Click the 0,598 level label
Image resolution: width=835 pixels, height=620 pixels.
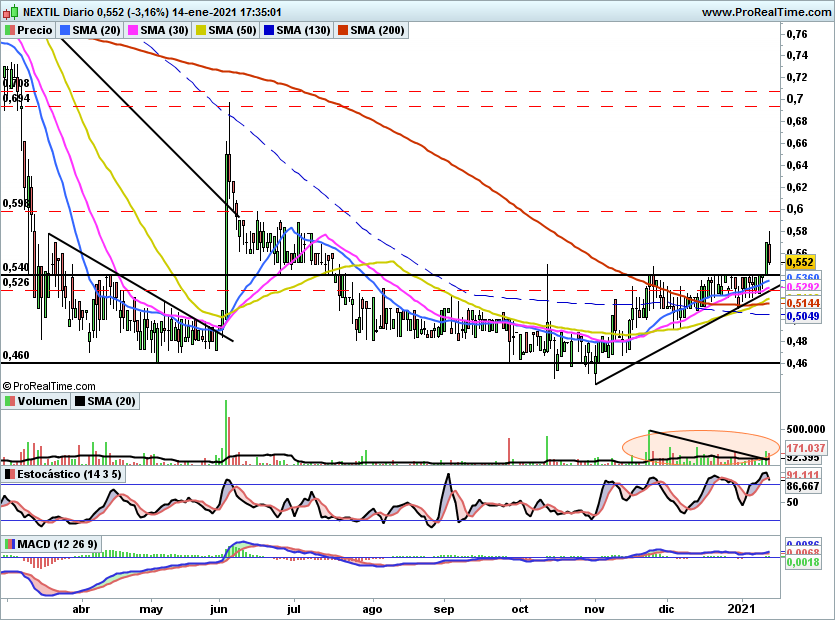click(x=16, y=203)
